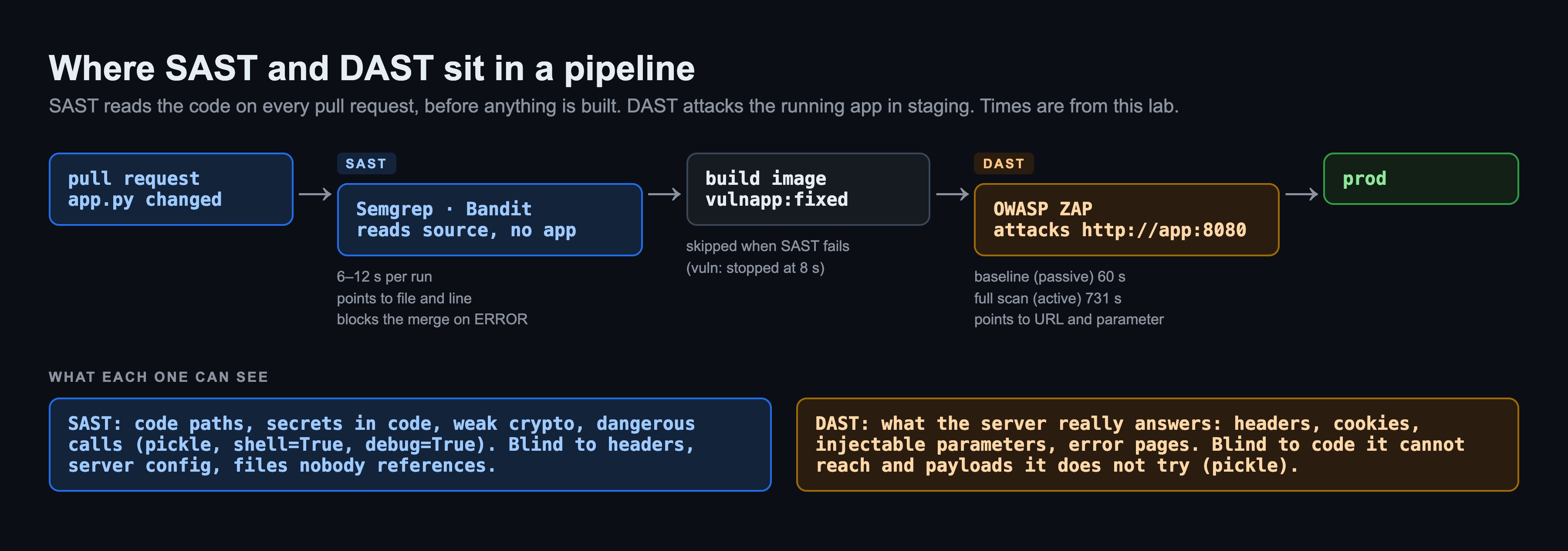Select the Semgrep · Bandit stage box
Viewport: 1568px width, 551px height.
(x=490, y=219)
